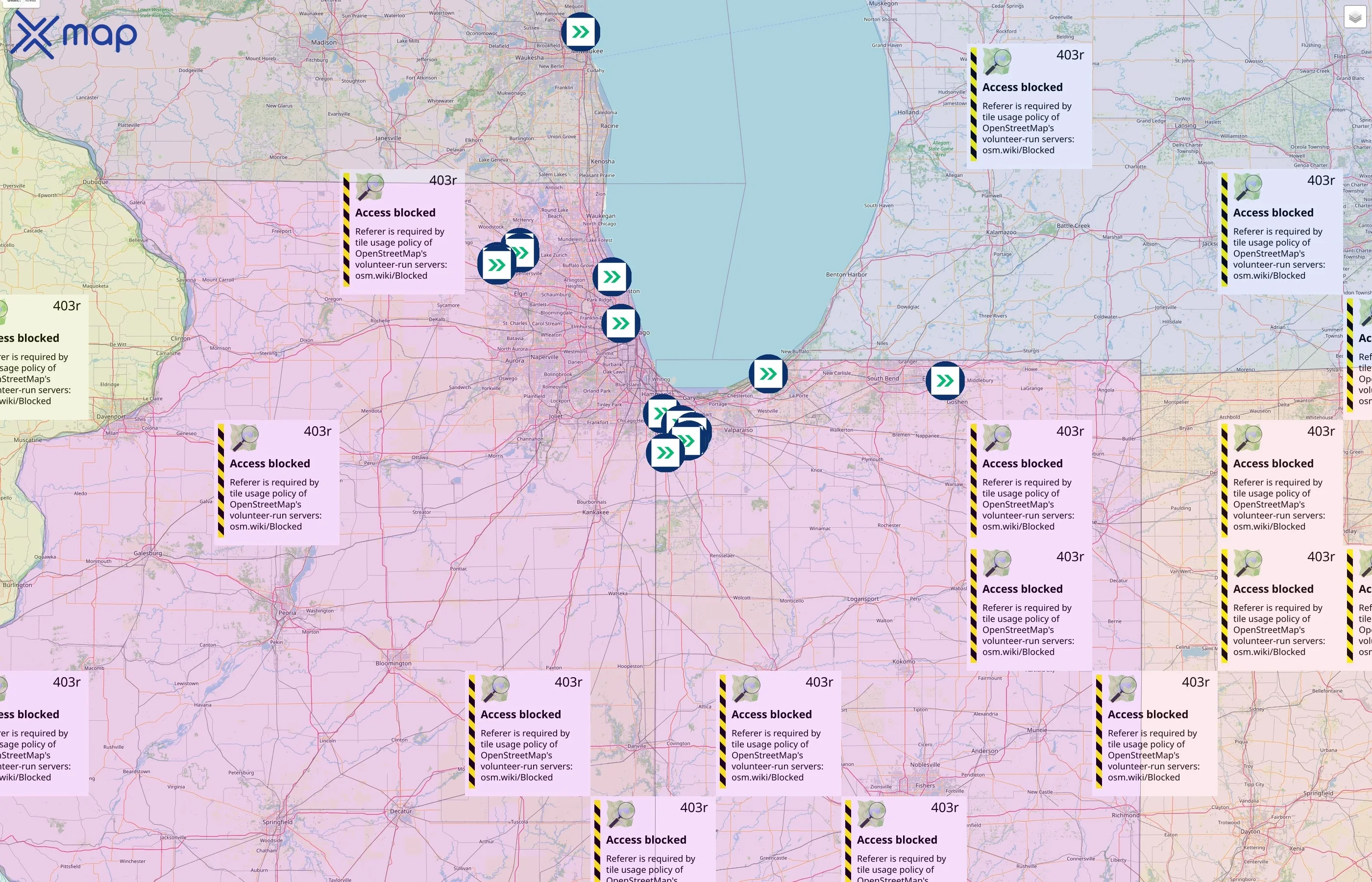Click the Bloomington city label
1372x882 pixels.
[393, 663]
